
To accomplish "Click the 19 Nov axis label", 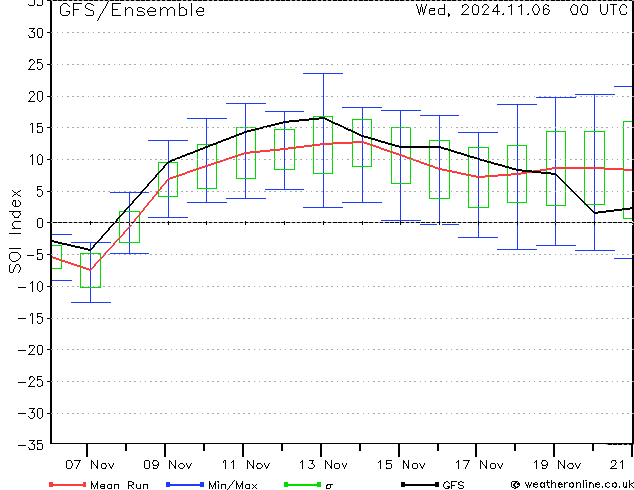I will click(x=557, y=465).
